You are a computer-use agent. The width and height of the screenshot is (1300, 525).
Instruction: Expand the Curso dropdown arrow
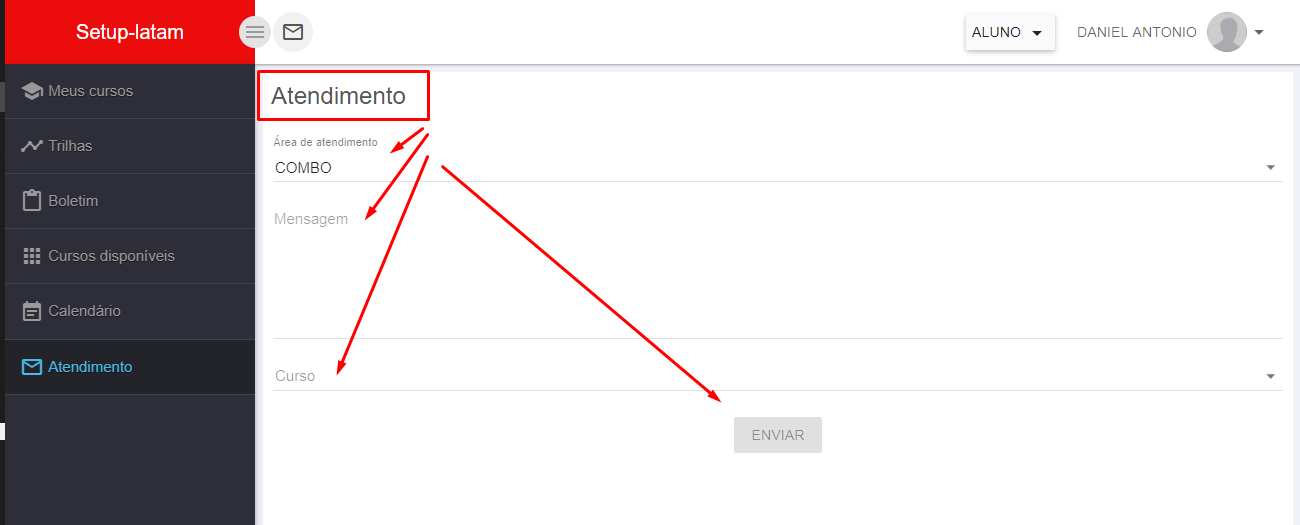click(x=1271, y=376)
